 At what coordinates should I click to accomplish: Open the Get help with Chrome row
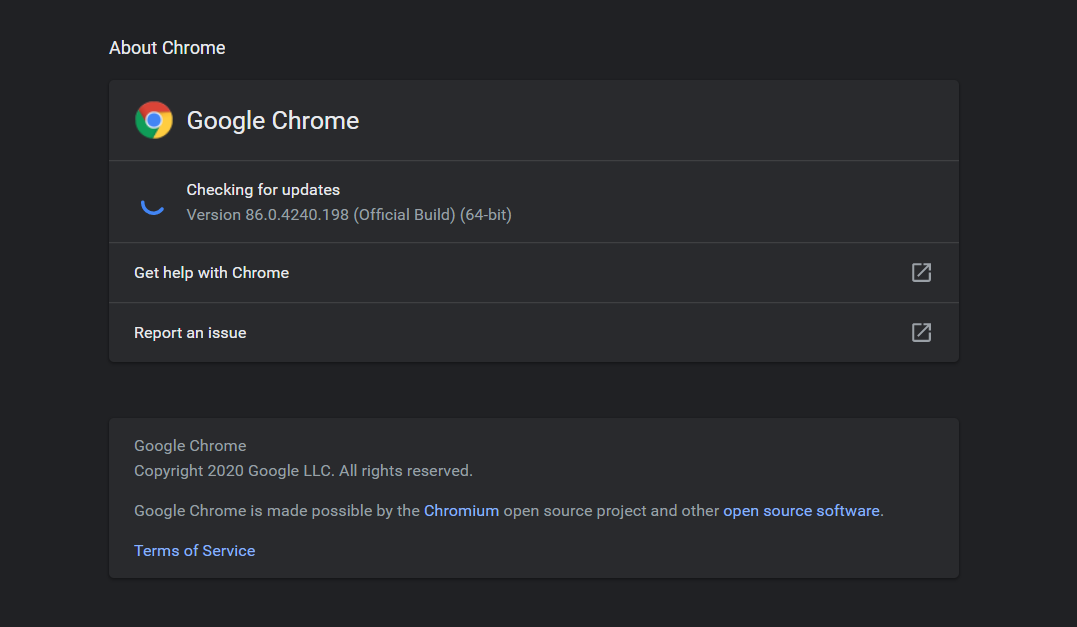point(212,273)
